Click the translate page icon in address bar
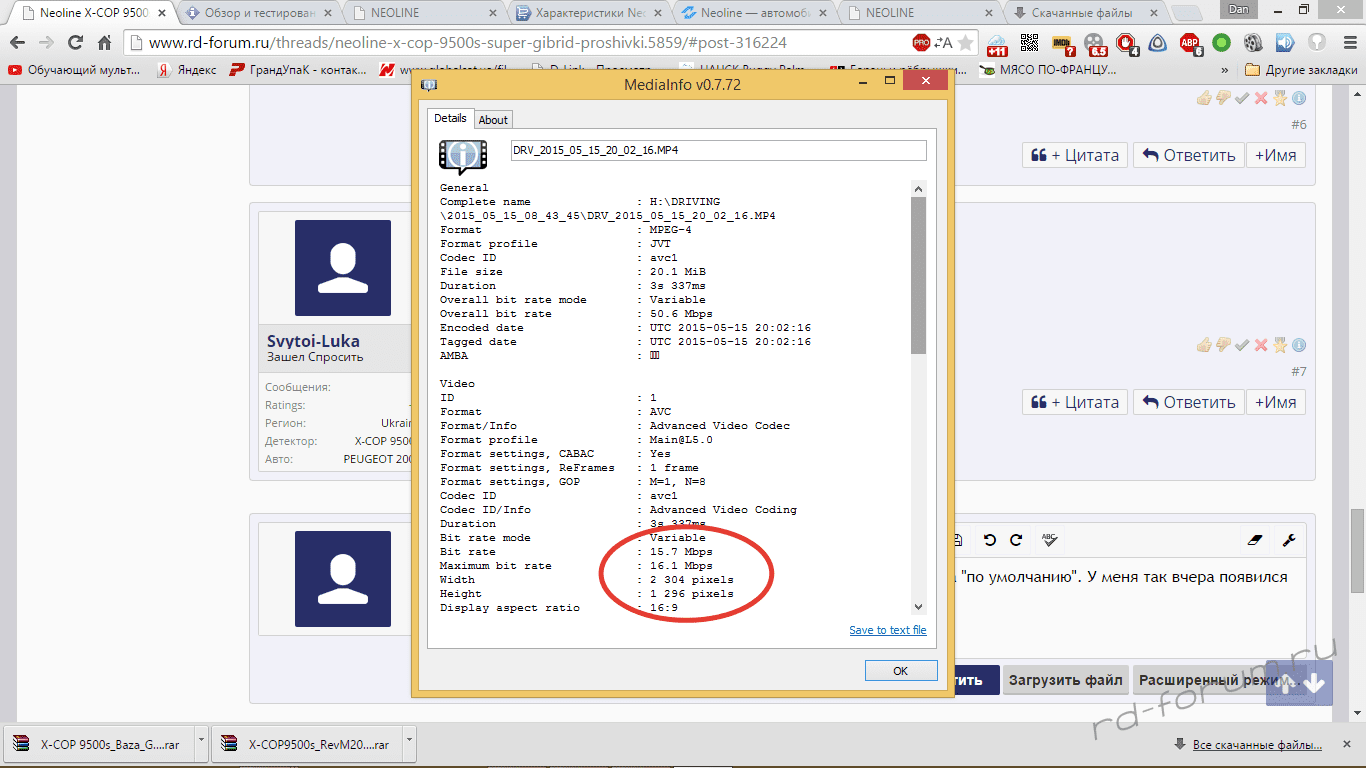The width and height of the screenshot is (1366, 768). click(943, 43)
